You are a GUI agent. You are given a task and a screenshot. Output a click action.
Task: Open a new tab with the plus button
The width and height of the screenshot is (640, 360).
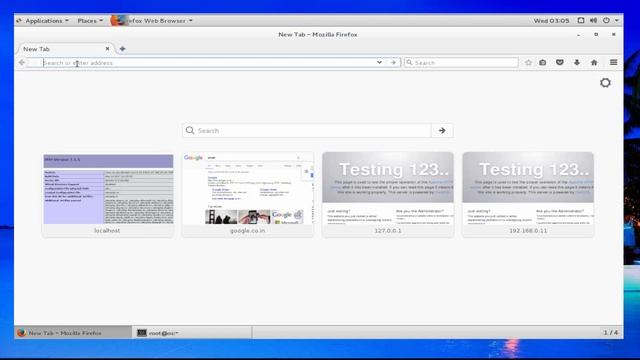pos(122,49)
